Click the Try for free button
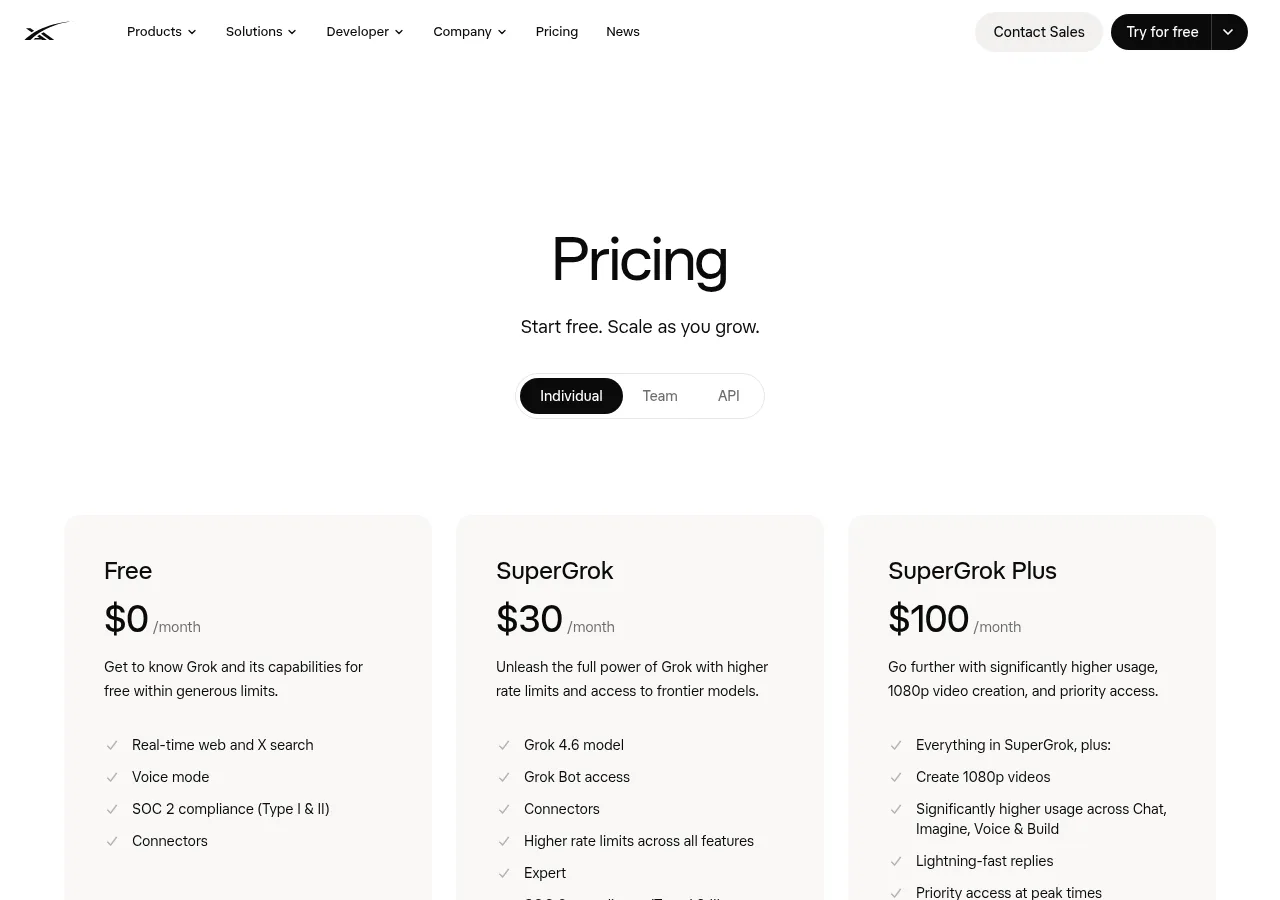The image size is (1280, 900). pyautogui.click(x=1162, y=32)
